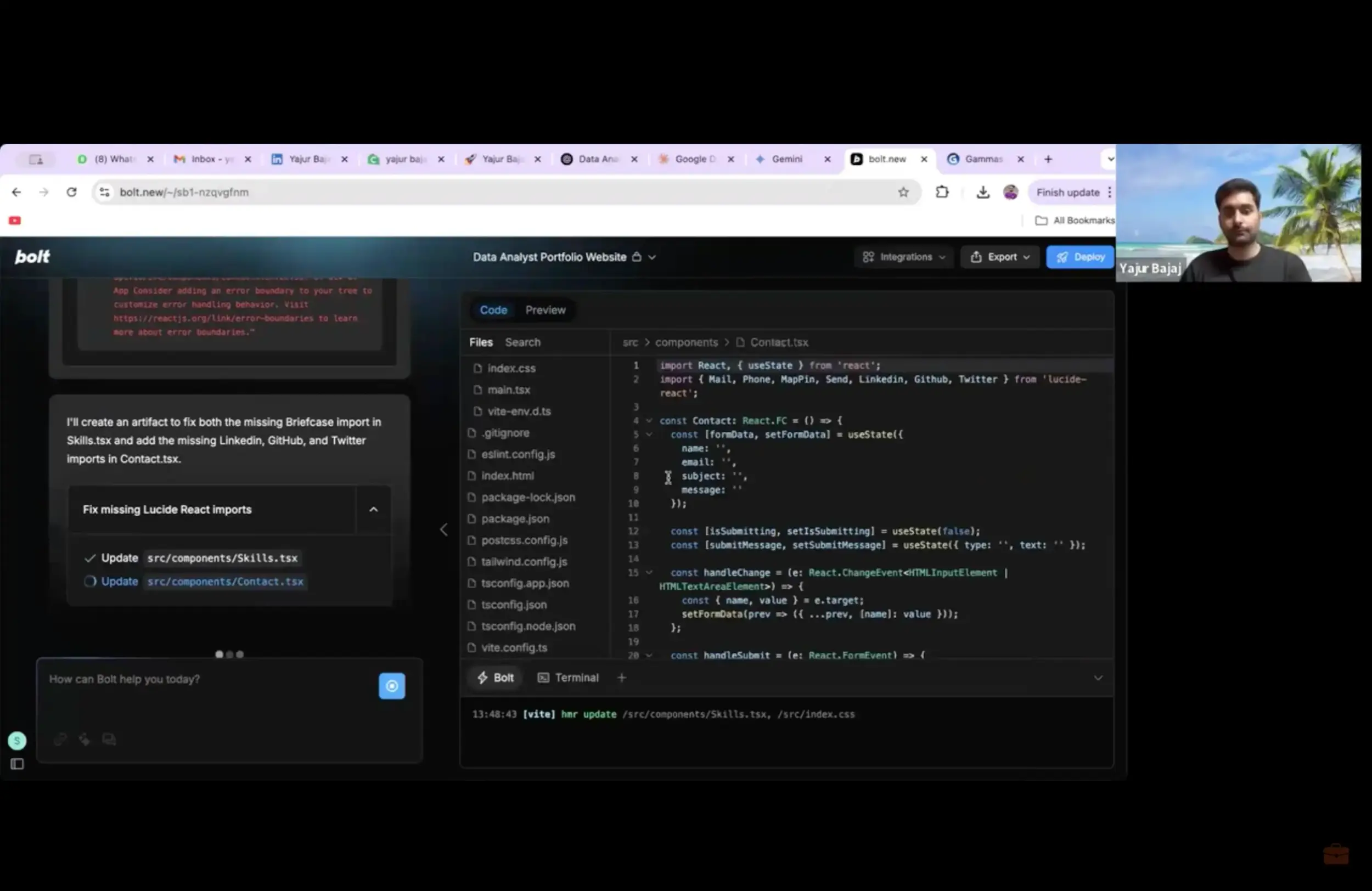Click the browser extensions puzzle icon

(x=942, y=193)
